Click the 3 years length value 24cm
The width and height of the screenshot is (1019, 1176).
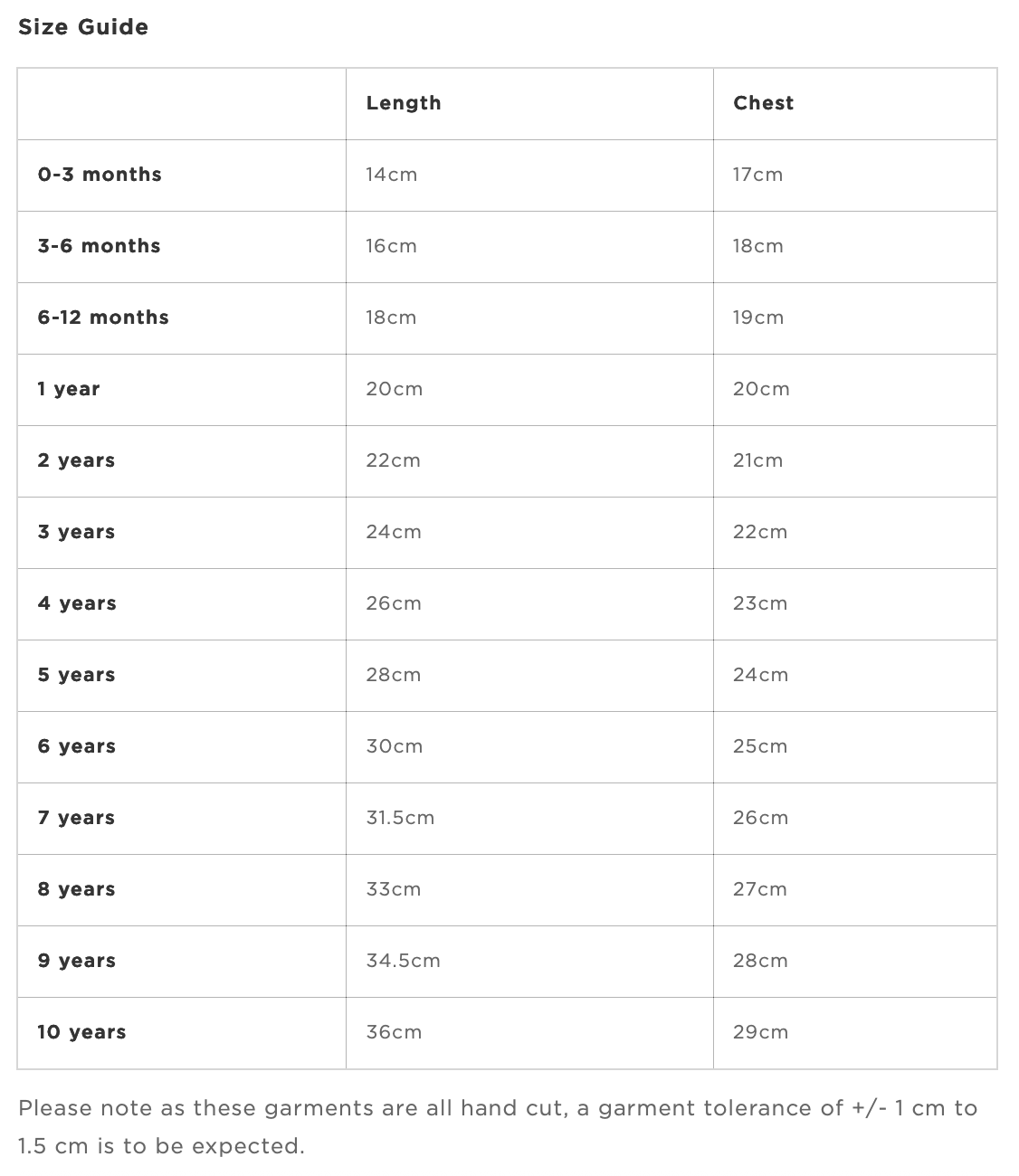point(394,532)
